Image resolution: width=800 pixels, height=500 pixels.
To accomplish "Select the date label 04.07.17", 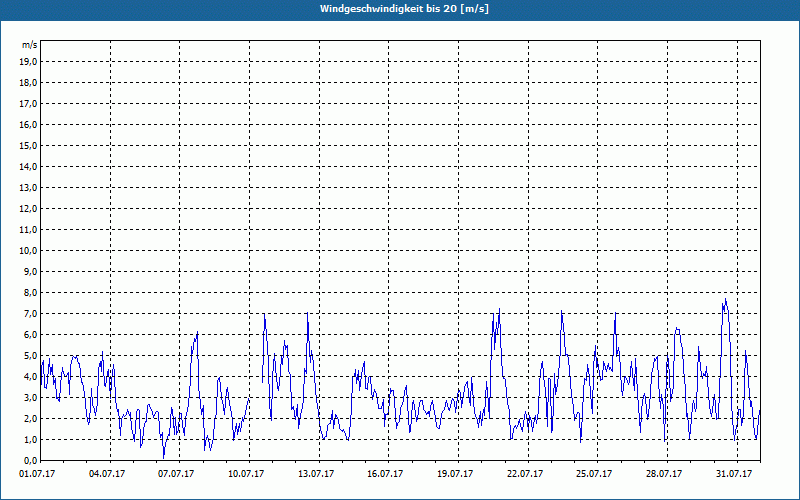I will tap(107, 474).
